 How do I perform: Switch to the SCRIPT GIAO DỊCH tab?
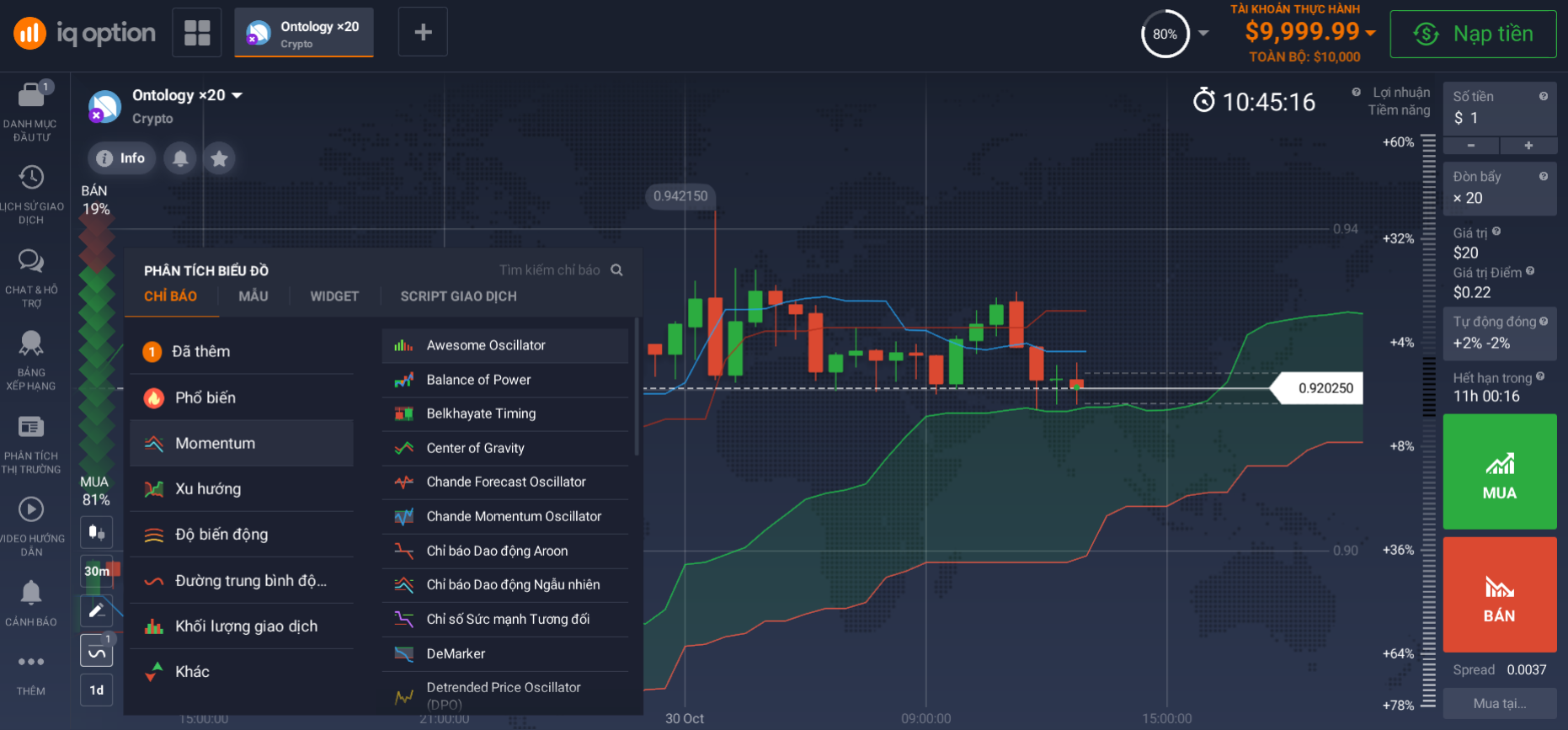pos(458,296)
